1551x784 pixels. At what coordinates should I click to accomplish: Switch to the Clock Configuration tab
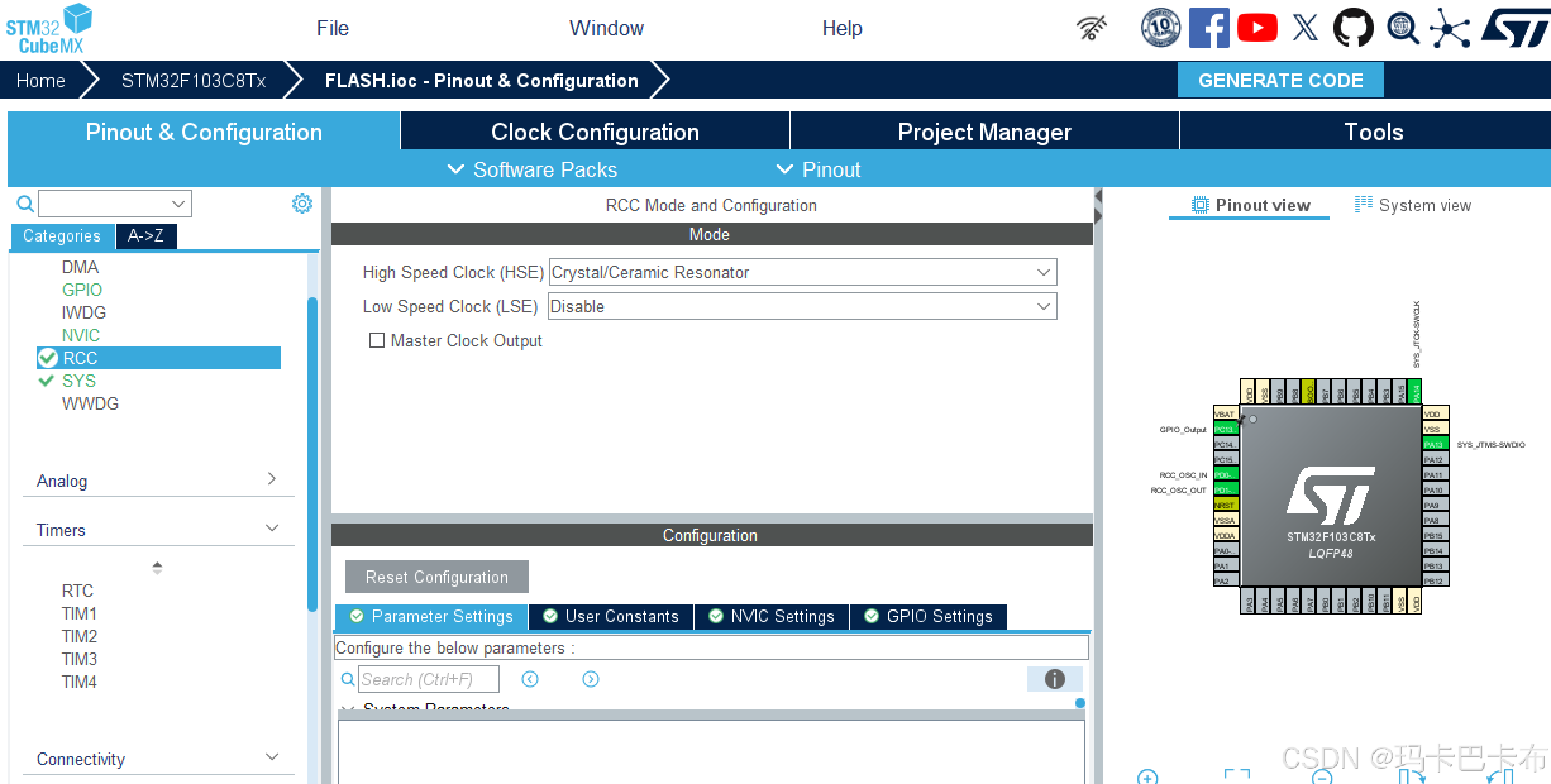click(x=595, y=132)
